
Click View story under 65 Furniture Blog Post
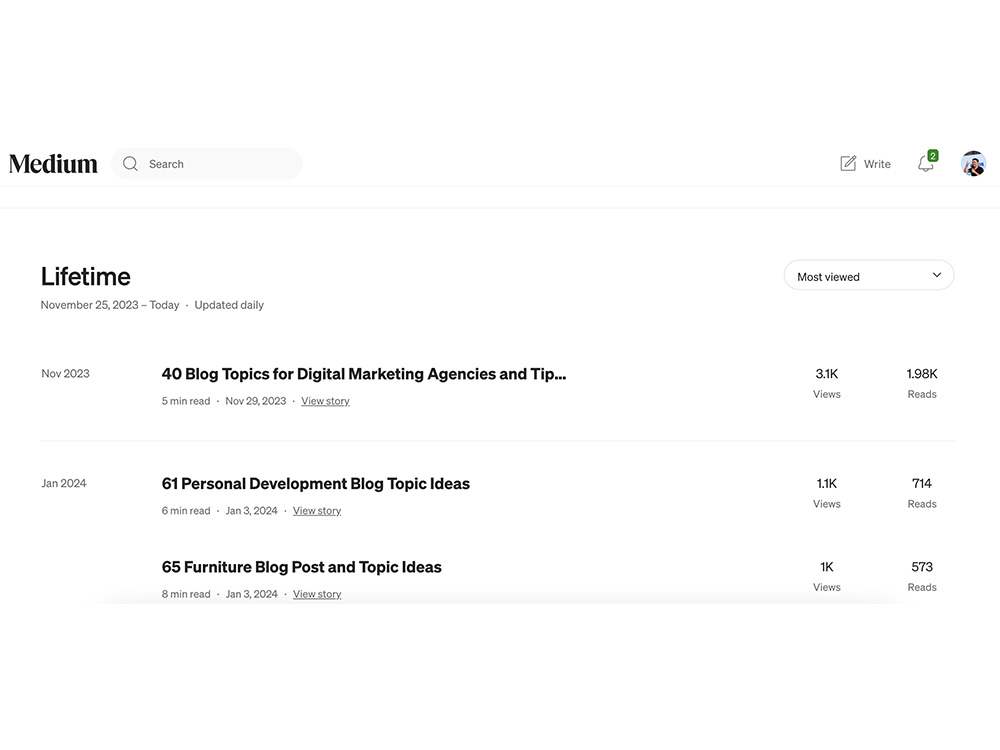[x=317, y=594]
